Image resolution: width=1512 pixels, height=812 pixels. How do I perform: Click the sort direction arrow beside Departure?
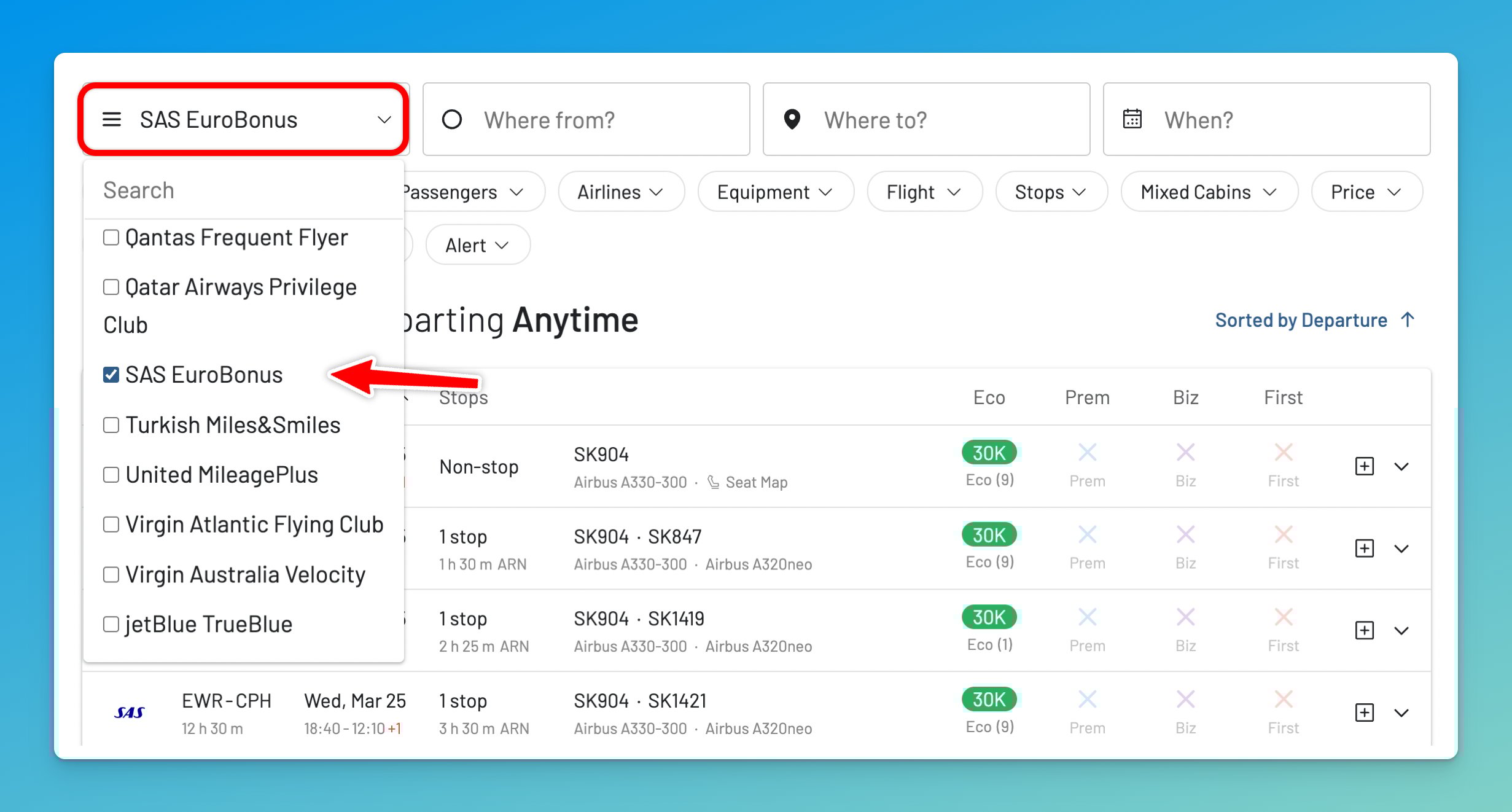point(1408,319)
